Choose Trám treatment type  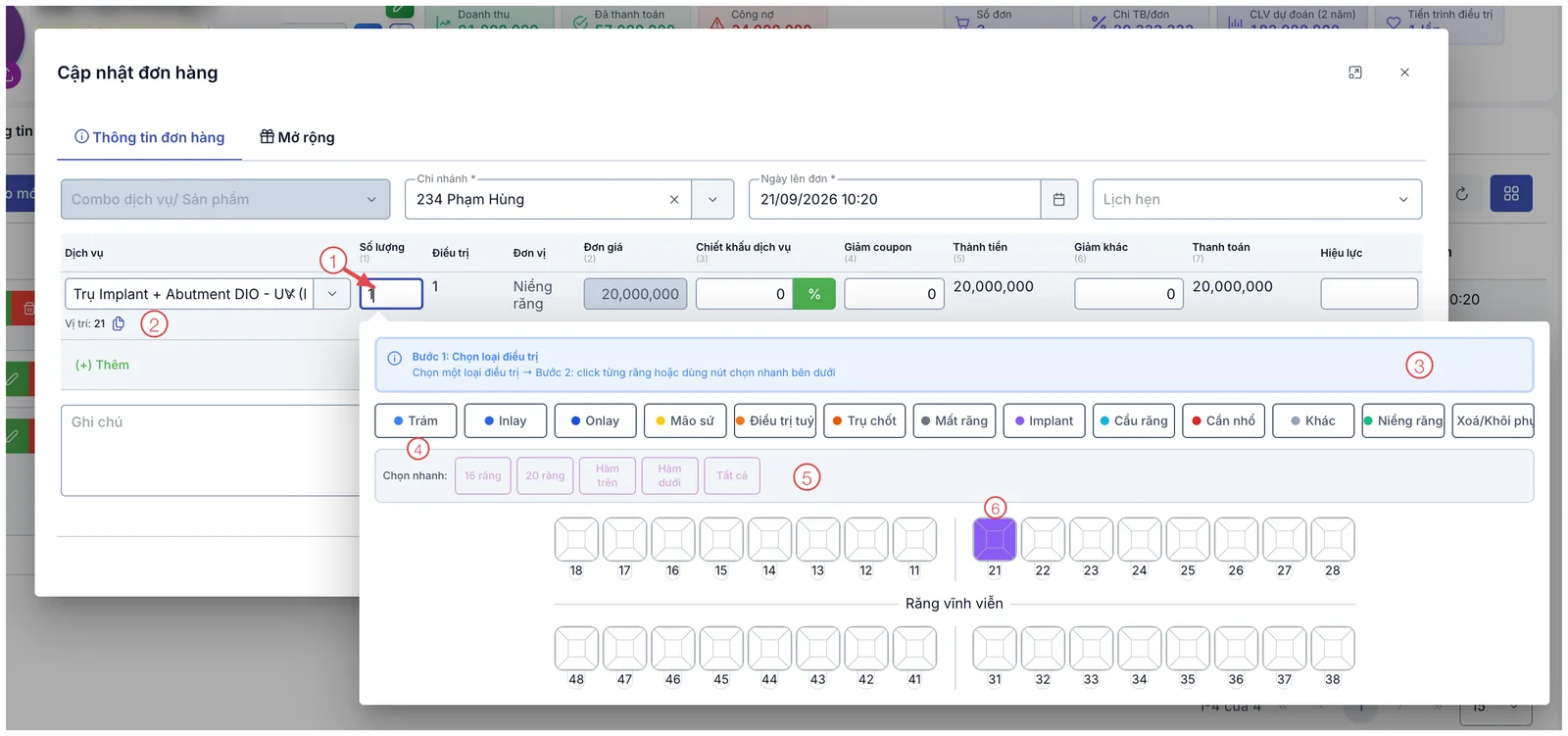point(416,420)
